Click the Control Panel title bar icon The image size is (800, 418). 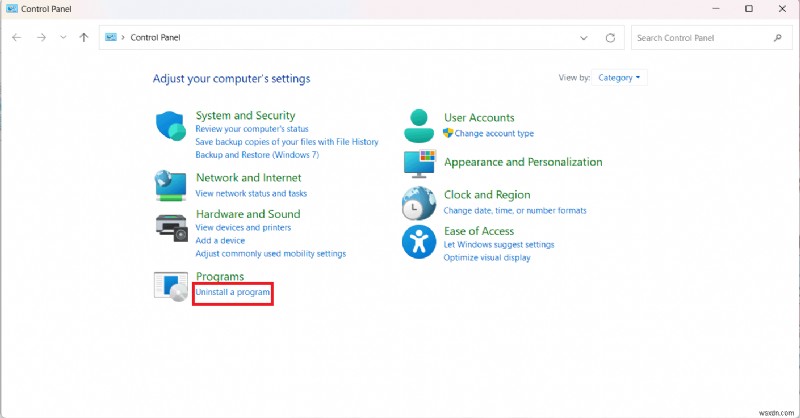[x=12, y=9]
